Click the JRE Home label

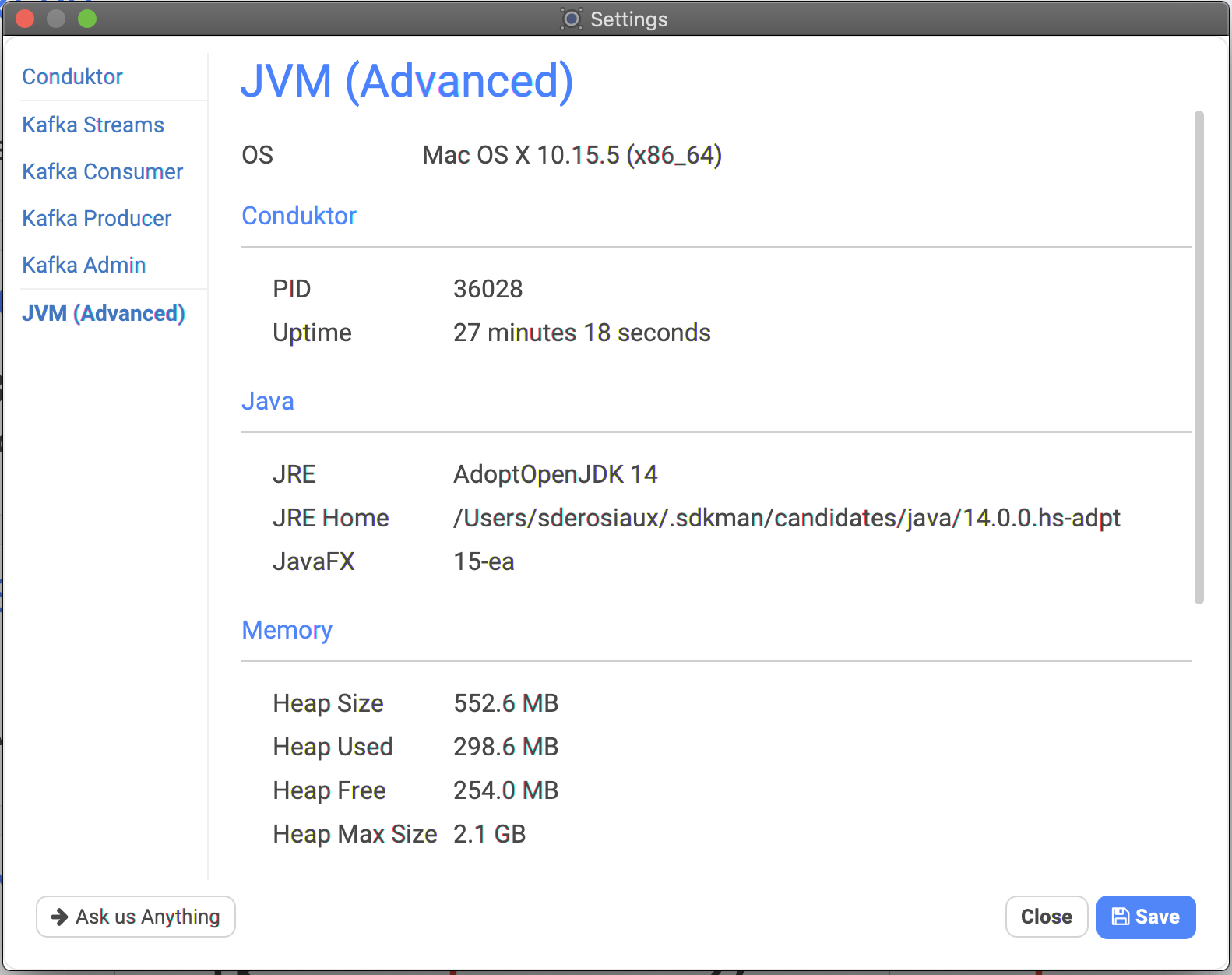click(331, 518)
